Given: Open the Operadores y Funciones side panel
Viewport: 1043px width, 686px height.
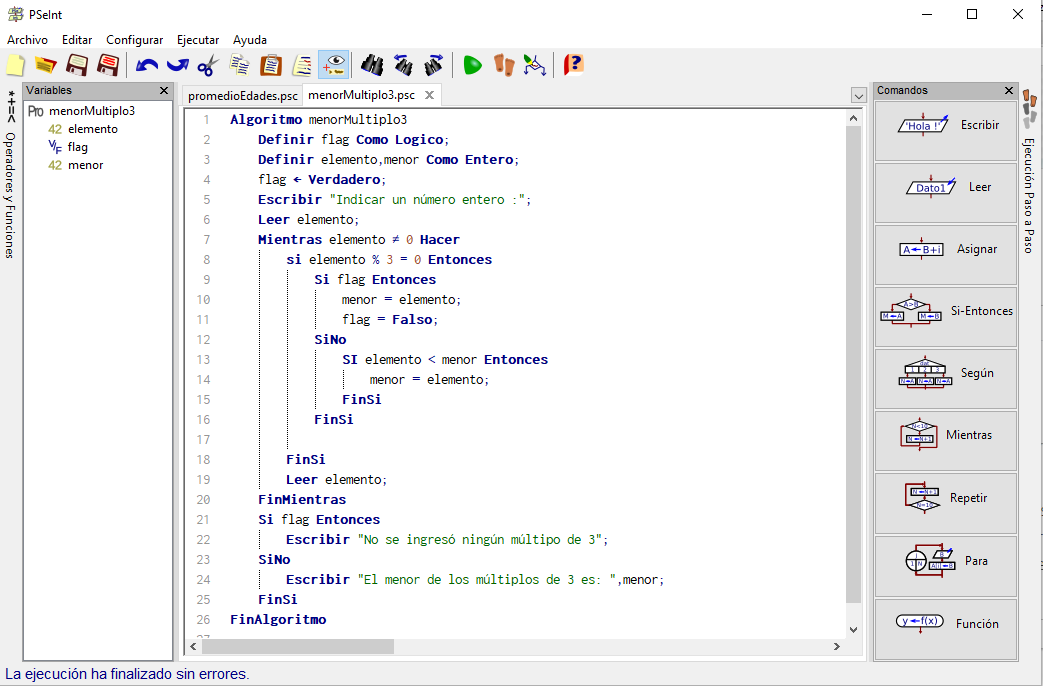Looking at the screenshot, I should coord(10,174).
